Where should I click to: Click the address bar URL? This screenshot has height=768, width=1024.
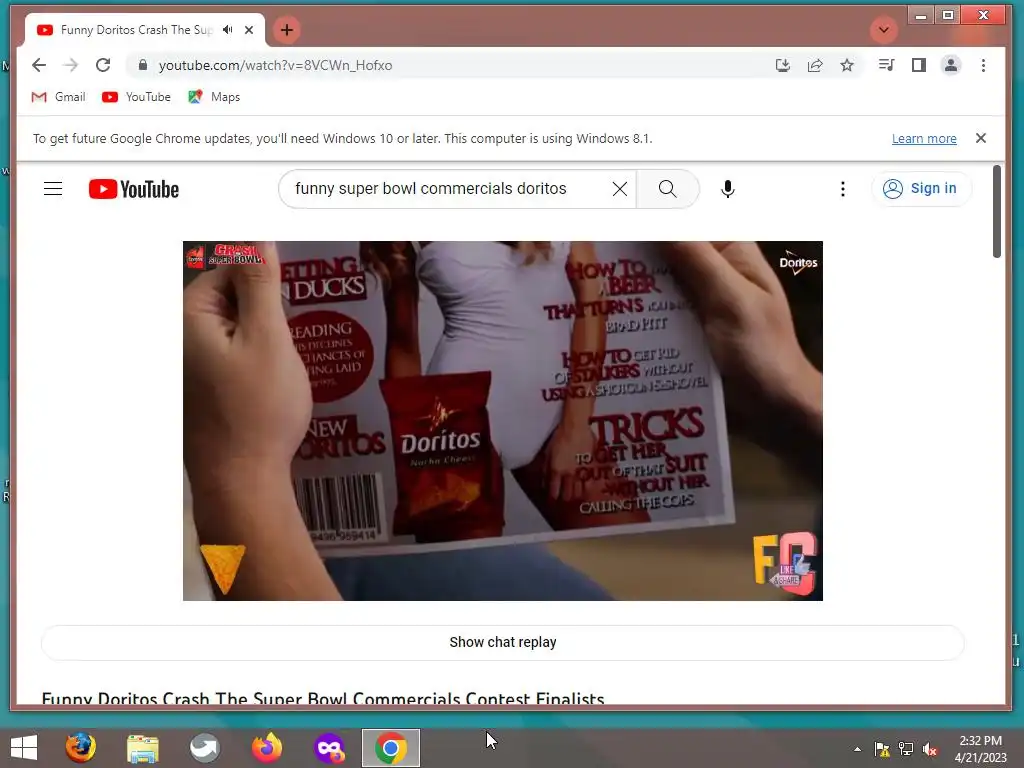(x=275, y=65)
